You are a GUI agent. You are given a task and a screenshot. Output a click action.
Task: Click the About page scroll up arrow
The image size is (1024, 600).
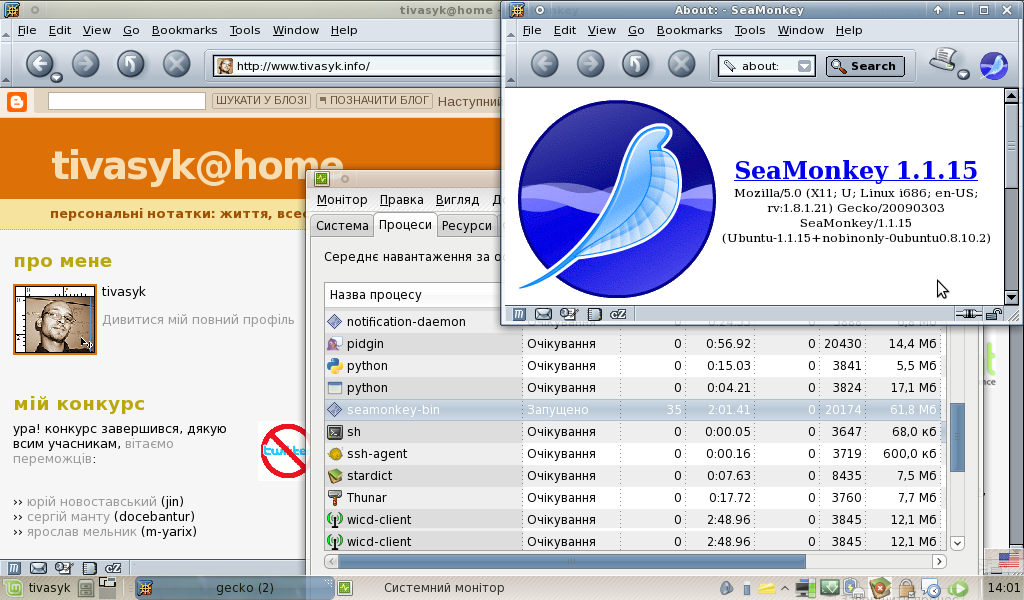click(1011, 96)
